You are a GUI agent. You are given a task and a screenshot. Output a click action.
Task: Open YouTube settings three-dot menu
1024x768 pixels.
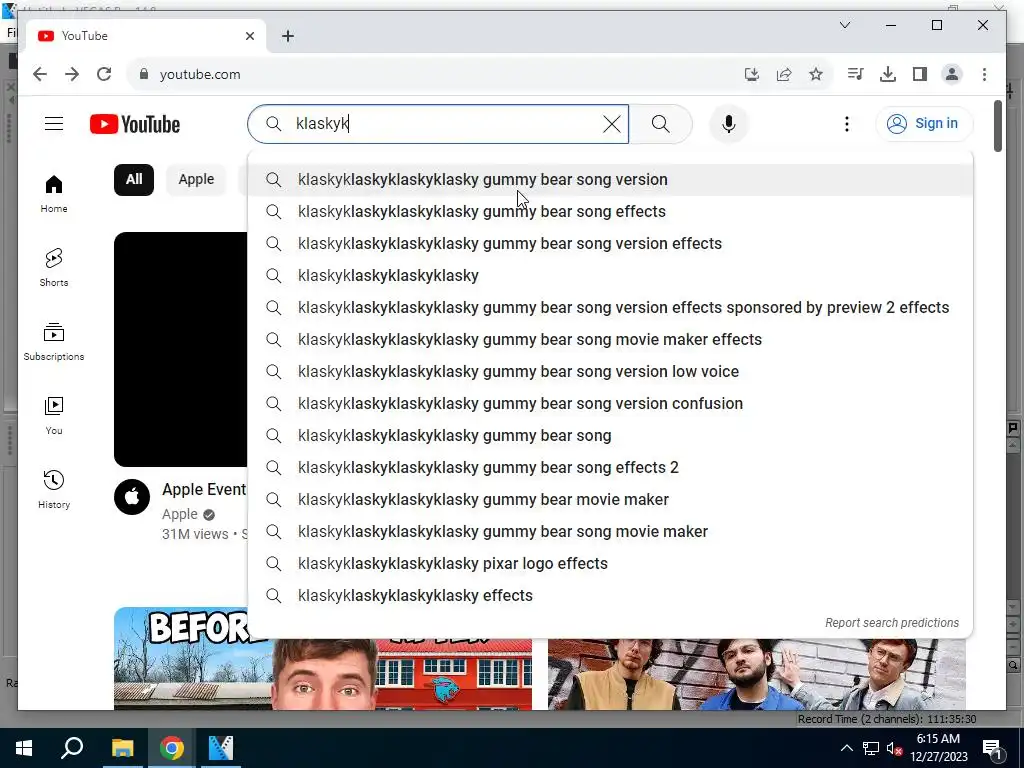coord(846,124)
